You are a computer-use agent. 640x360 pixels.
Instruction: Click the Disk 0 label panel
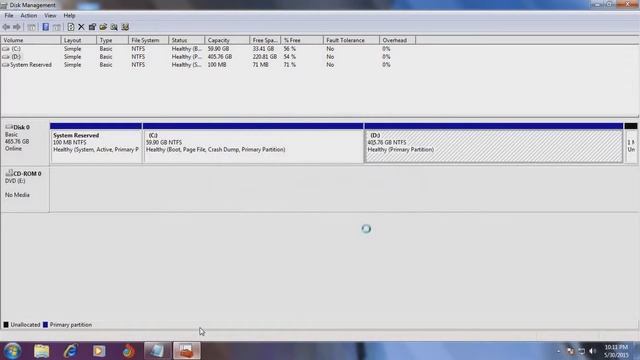(25, 142)
